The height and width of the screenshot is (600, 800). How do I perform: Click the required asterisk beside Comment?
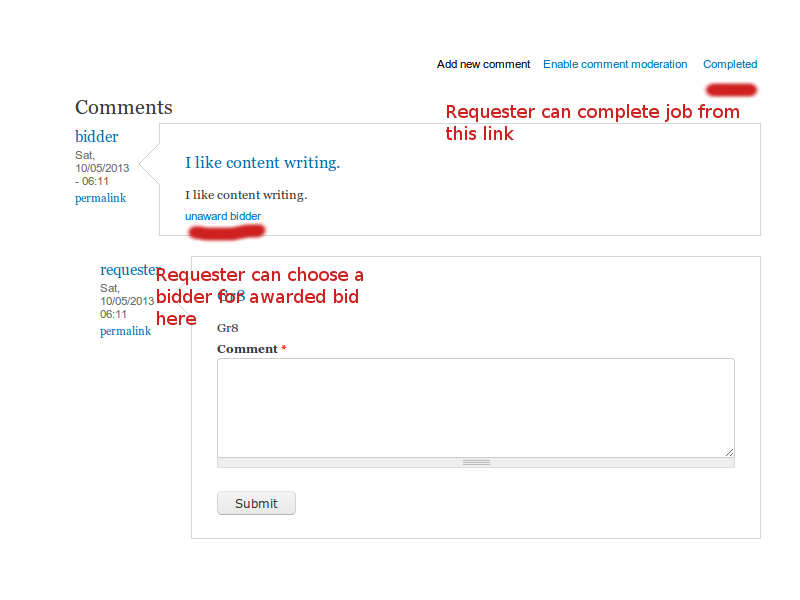point(283,348)
